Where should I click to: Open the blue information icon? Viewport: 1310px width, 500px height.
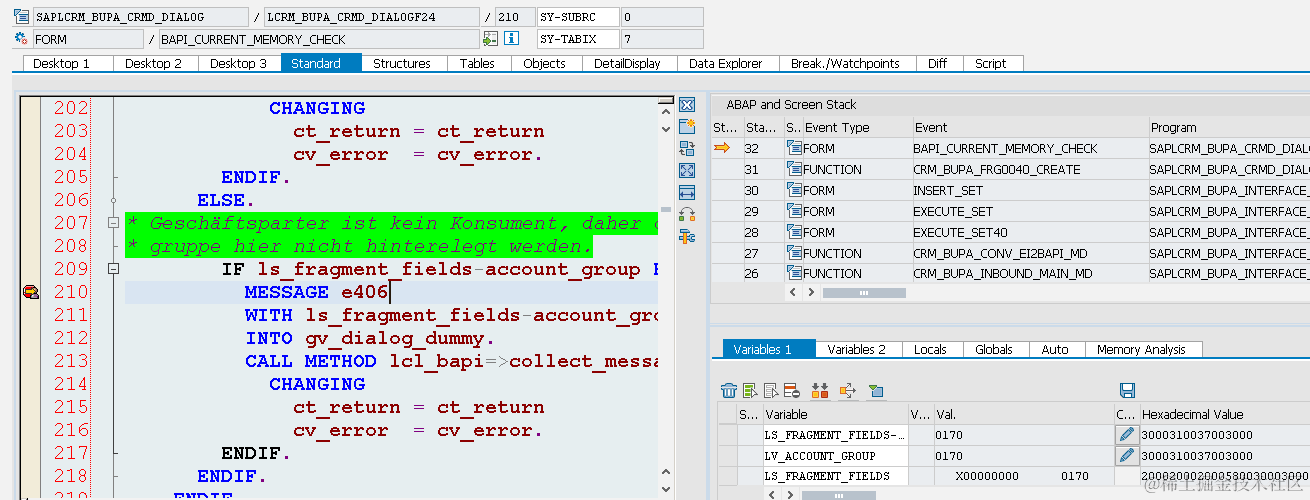pyautogui.click(x=512, y=39)
